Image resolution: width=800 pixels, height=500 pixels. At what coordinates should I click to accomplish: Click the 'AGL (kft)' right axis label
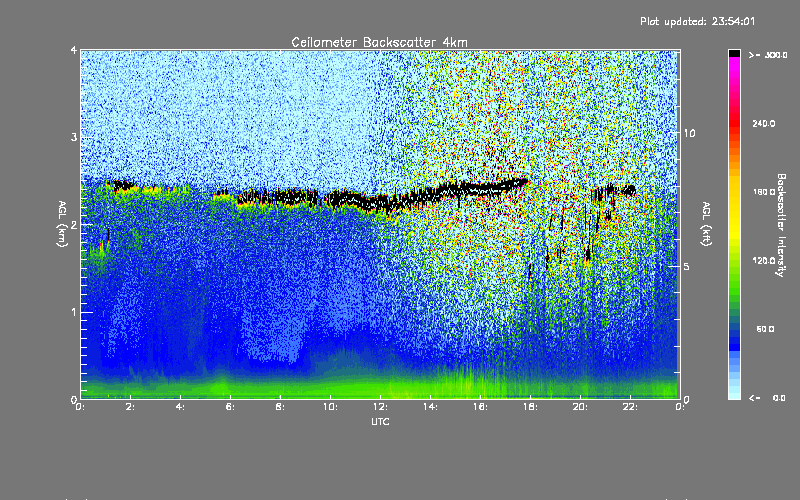(x=706, y=224)
